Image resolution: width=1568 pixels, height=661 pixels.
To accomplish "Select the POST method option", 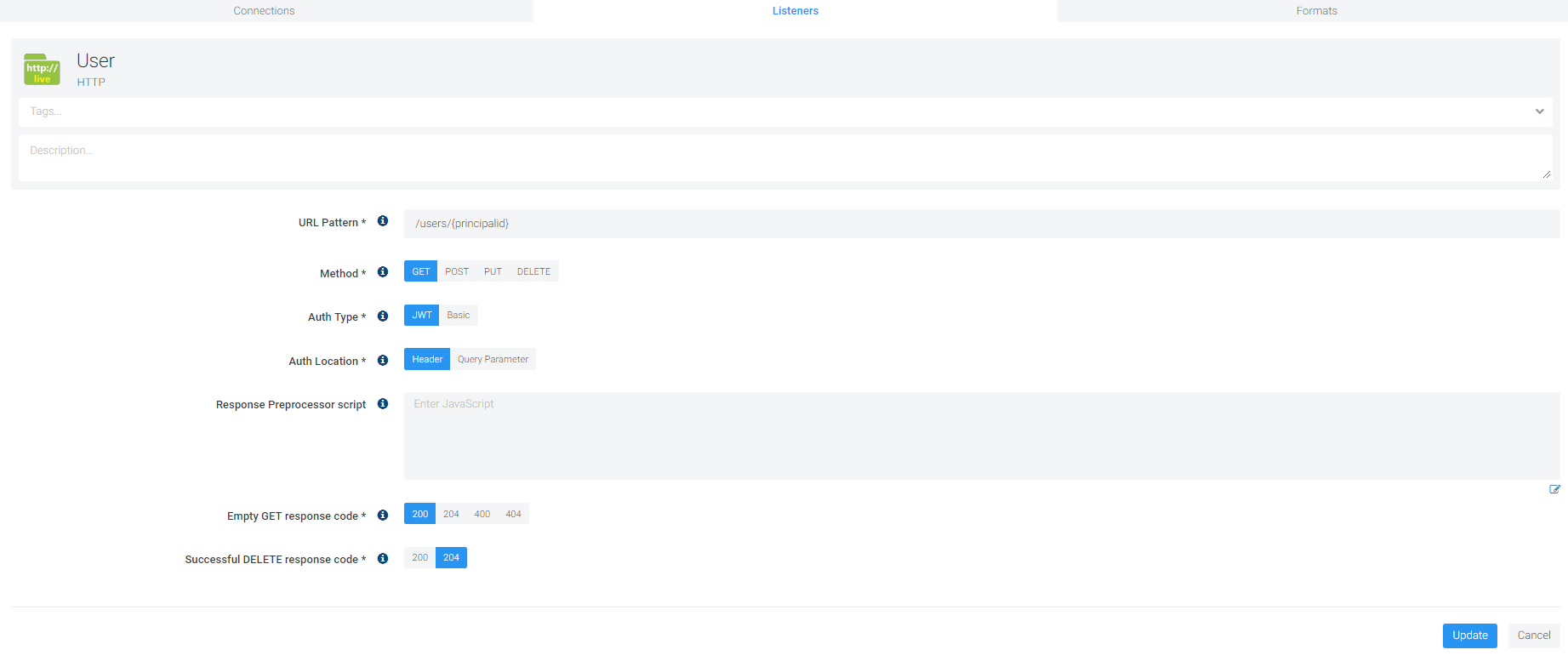I will 457,271.
